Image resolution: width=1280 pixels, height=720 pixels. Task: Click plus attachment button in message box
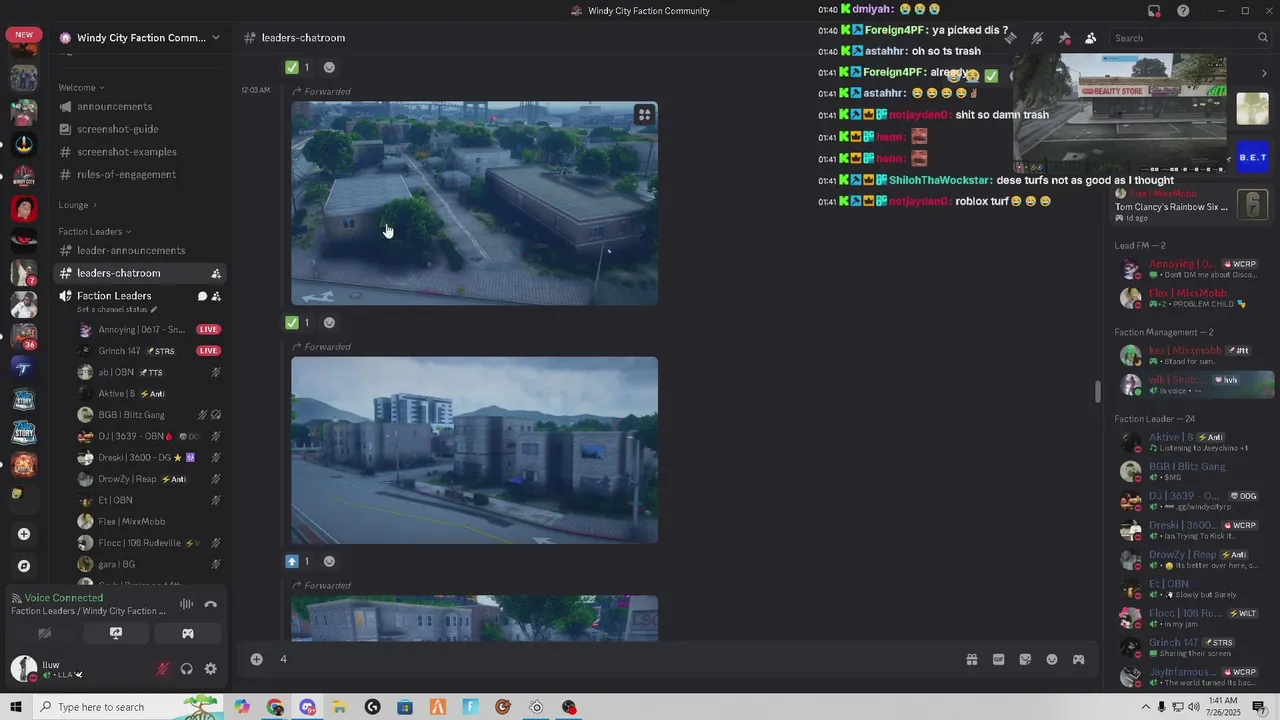257,659
